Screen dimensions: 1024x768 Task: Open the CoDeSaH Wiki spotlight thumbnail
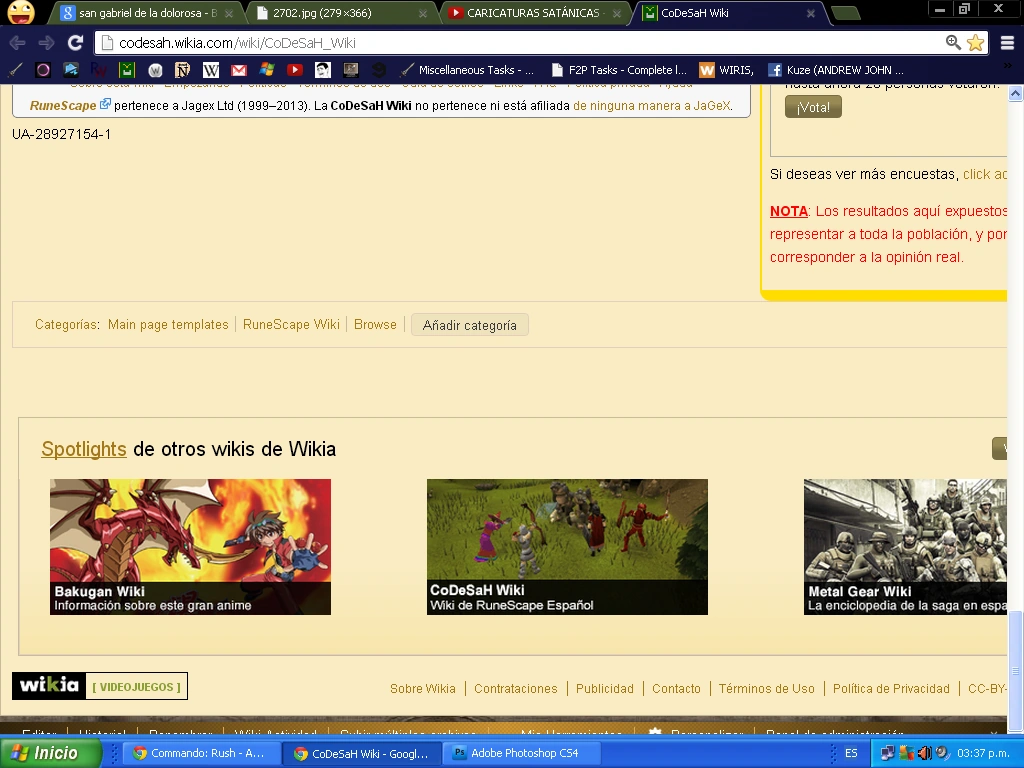[567, 547]
